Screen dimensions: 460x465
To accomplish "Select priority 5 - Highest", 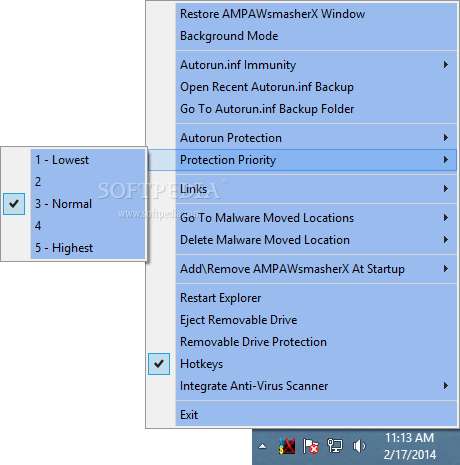I will 74,248.
